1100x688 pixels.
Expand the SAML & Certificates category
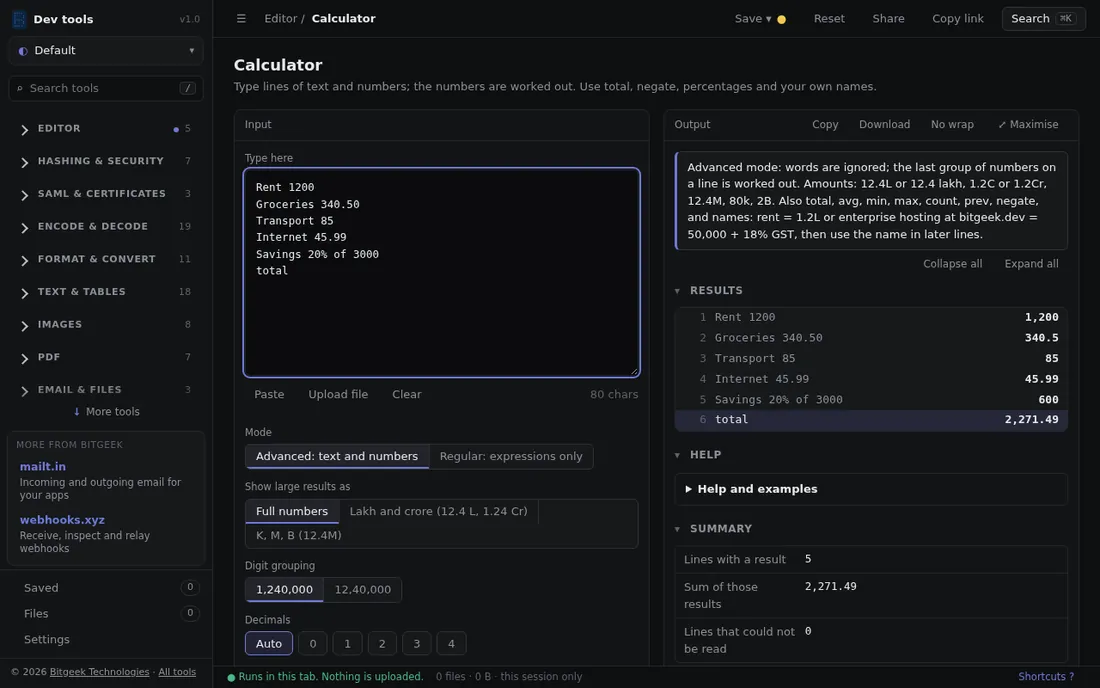pyautogui.click(x=105, y=194)
